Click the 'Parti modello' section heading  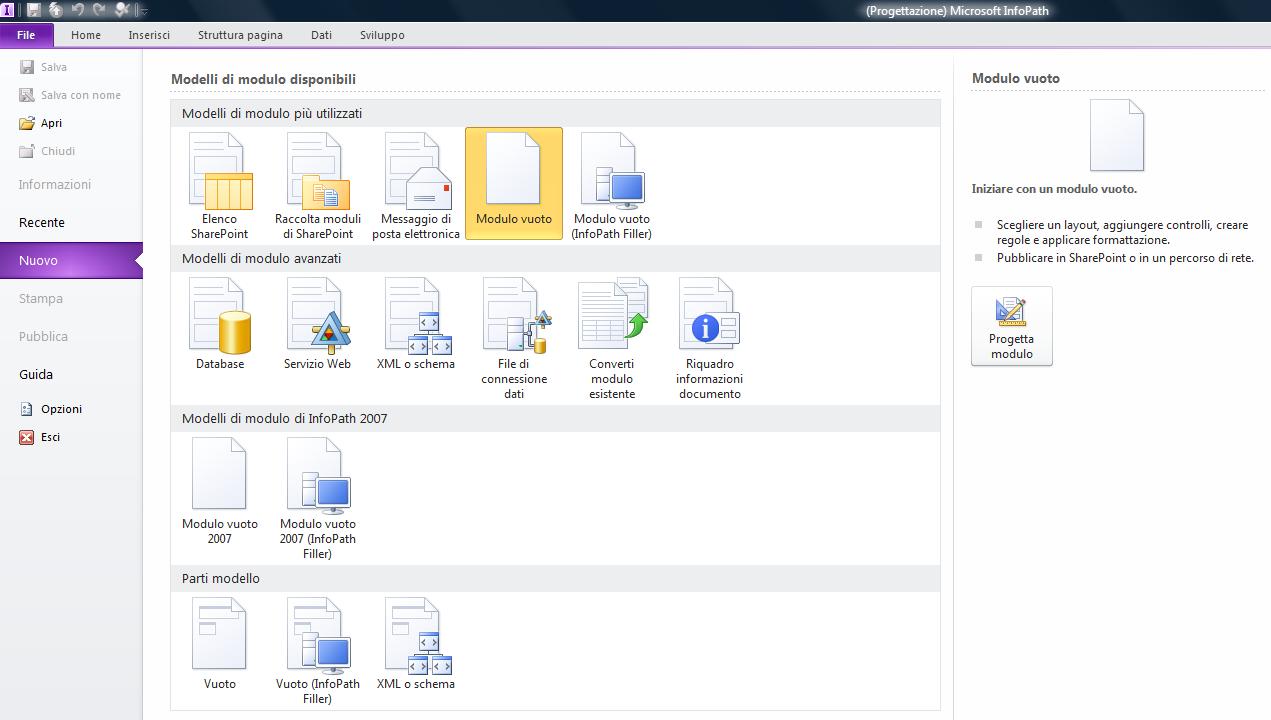pyautogui.click(x=221, y=579)
